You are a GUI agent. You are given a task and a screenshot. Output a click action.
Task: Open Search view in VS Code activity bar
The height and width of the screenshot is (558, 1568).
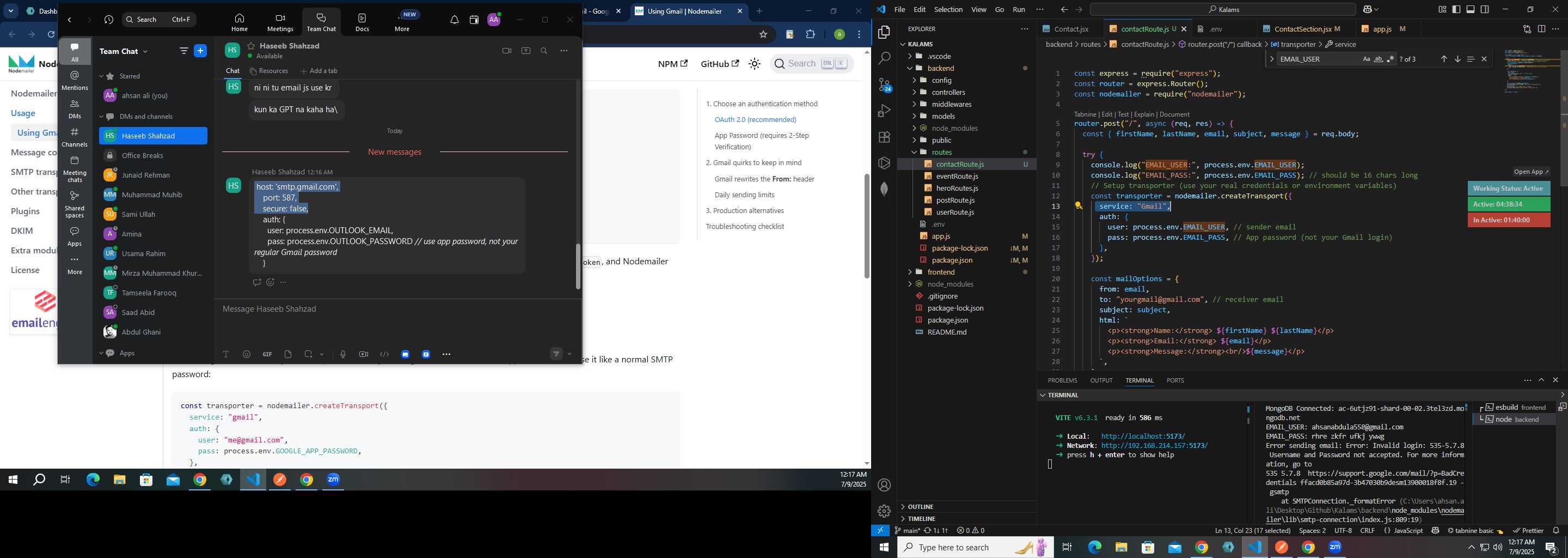(x=884, y=58)
